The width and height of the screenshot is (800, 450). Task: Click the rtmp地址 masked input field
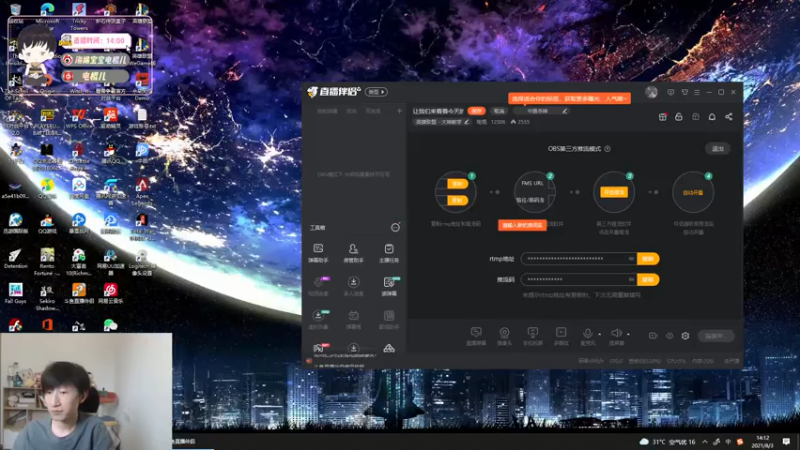[579, 259]
